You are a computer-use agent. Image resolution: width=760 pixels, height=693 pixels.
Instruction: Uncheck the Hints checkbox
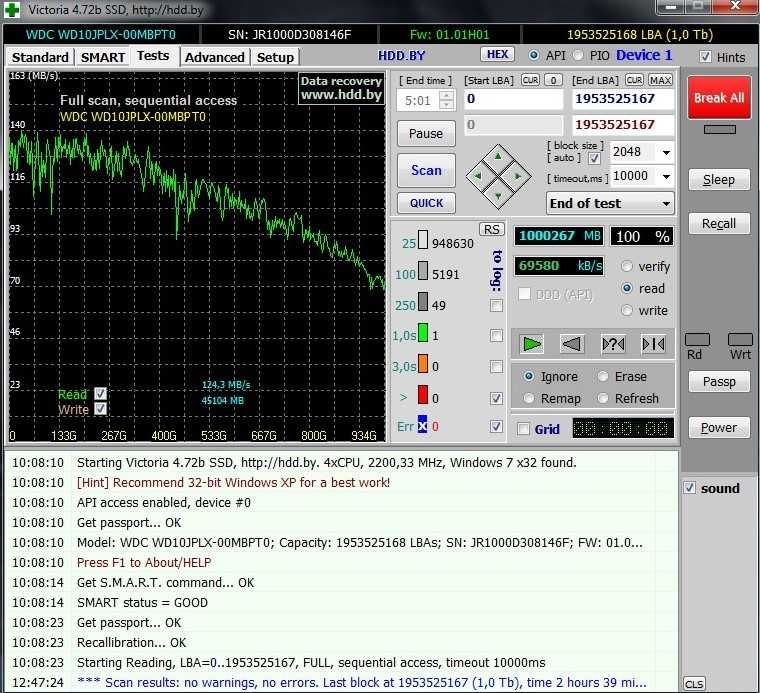(x=706, y=57)
